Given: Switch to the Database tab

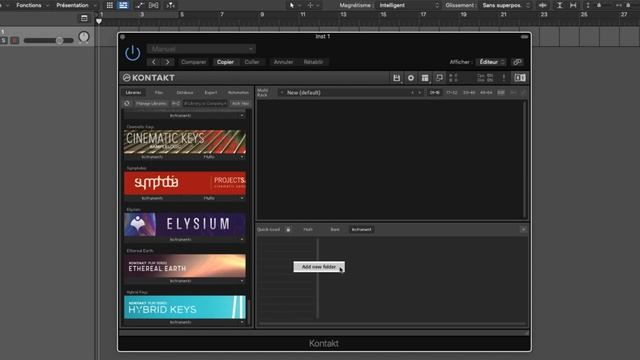Looking at the screenshot, I should tap(184, 93).
